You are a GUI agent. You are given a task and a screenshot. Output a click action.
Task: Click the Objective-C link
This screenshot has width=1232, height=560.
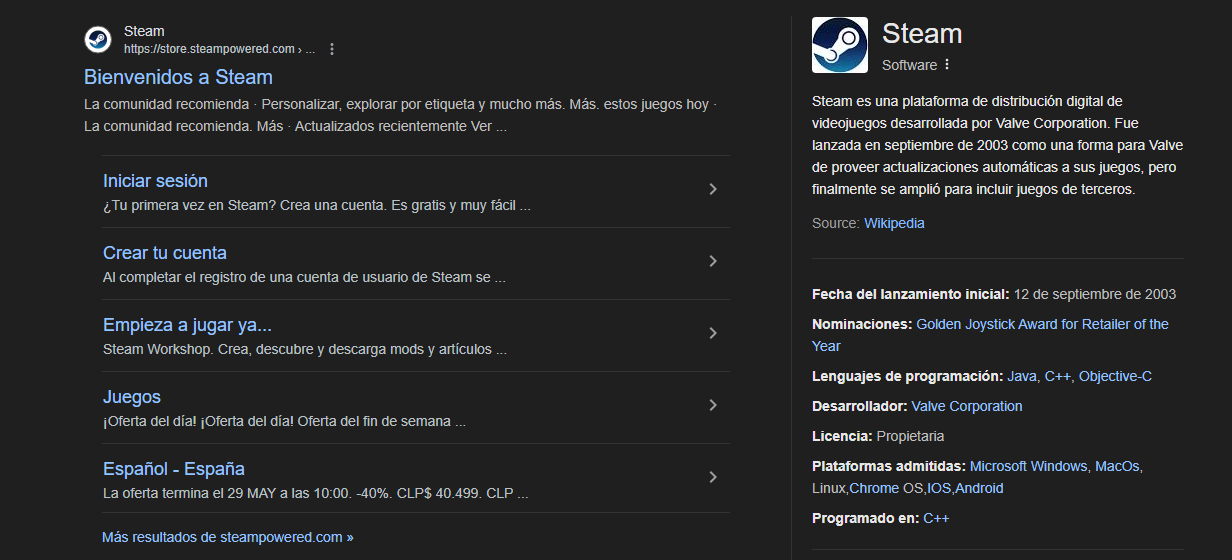pyautogui.click(x=1115, y=376)
